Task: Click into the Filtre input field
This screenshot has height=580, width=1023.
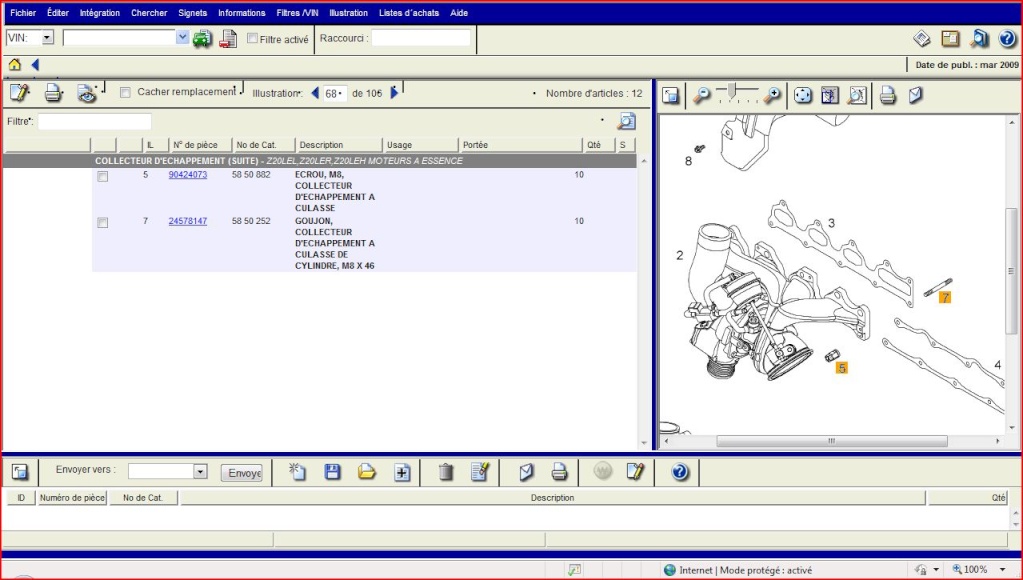Action: tap(95, 121)
